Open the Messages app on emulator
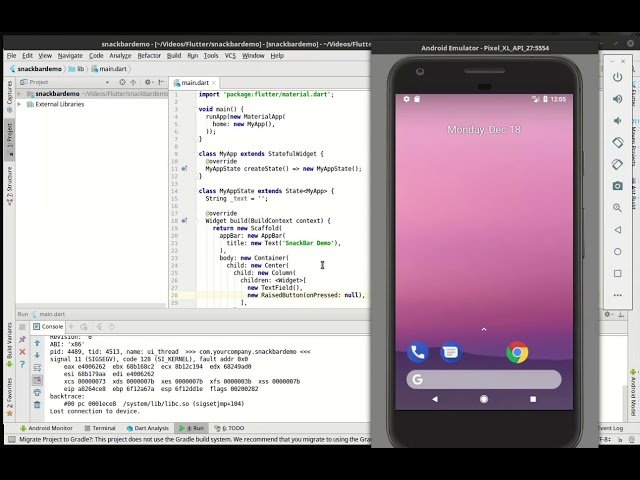 (451, 352)
